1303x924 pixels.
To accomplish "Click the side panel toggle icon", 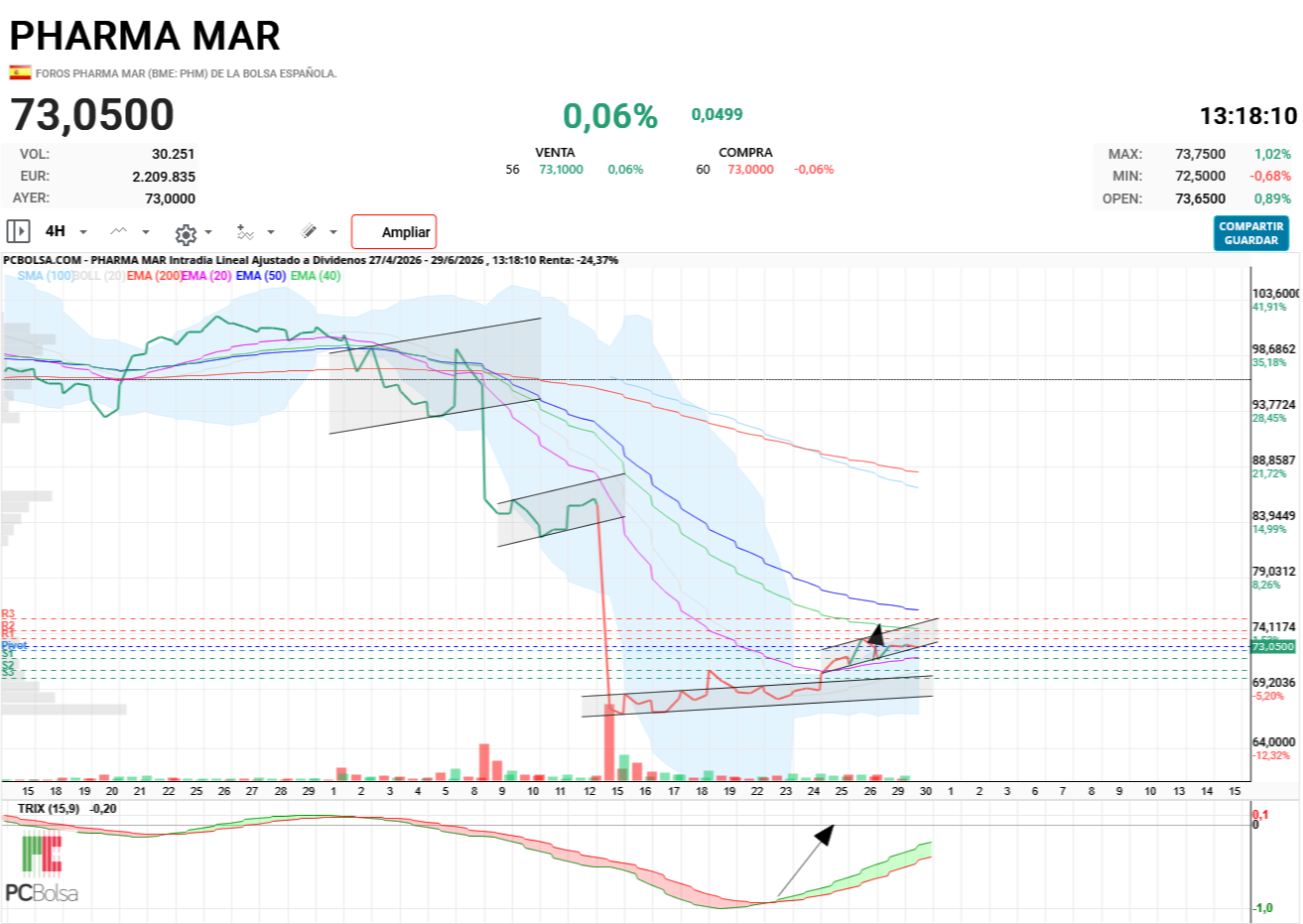I will (18, 231).
